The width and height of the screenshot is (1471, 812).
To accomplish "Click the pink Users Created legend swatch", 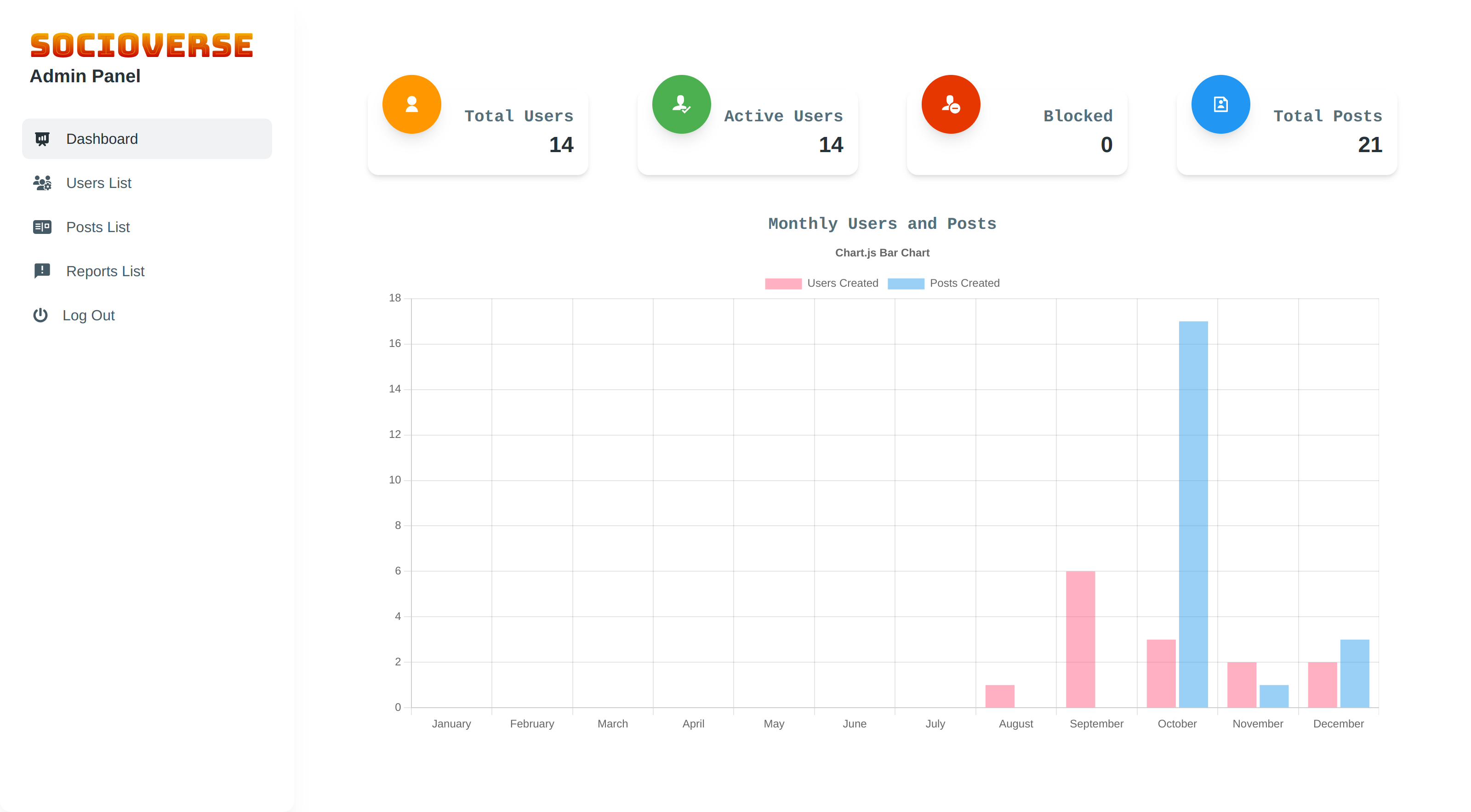I will click(x=783, y=284).
